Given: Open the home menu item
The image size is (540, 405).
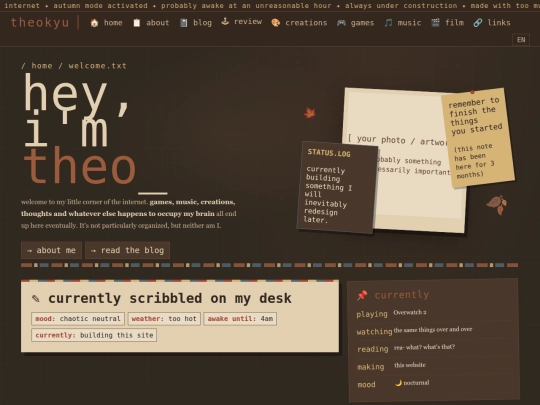Looking at the screenshot, I should (x=106, y=23).
